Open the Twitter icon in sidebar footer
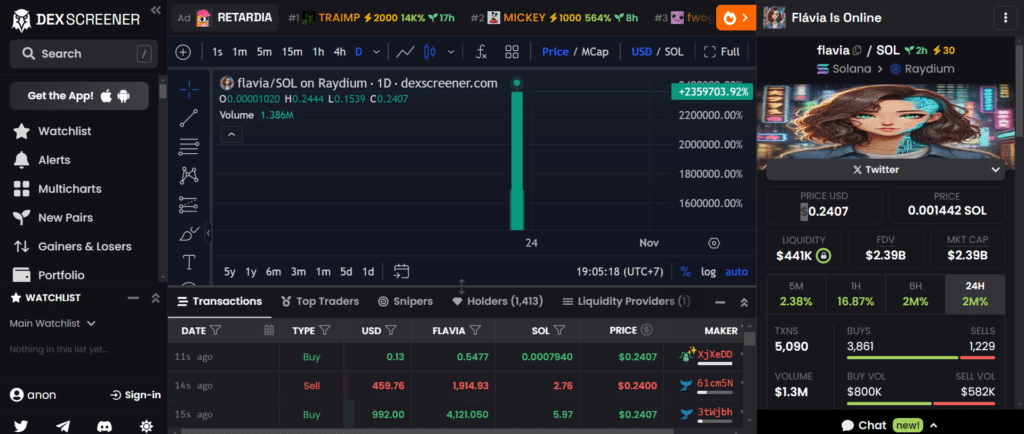Image resolution: width=1024 pixels, height=434 pixels. coord(21,426)
